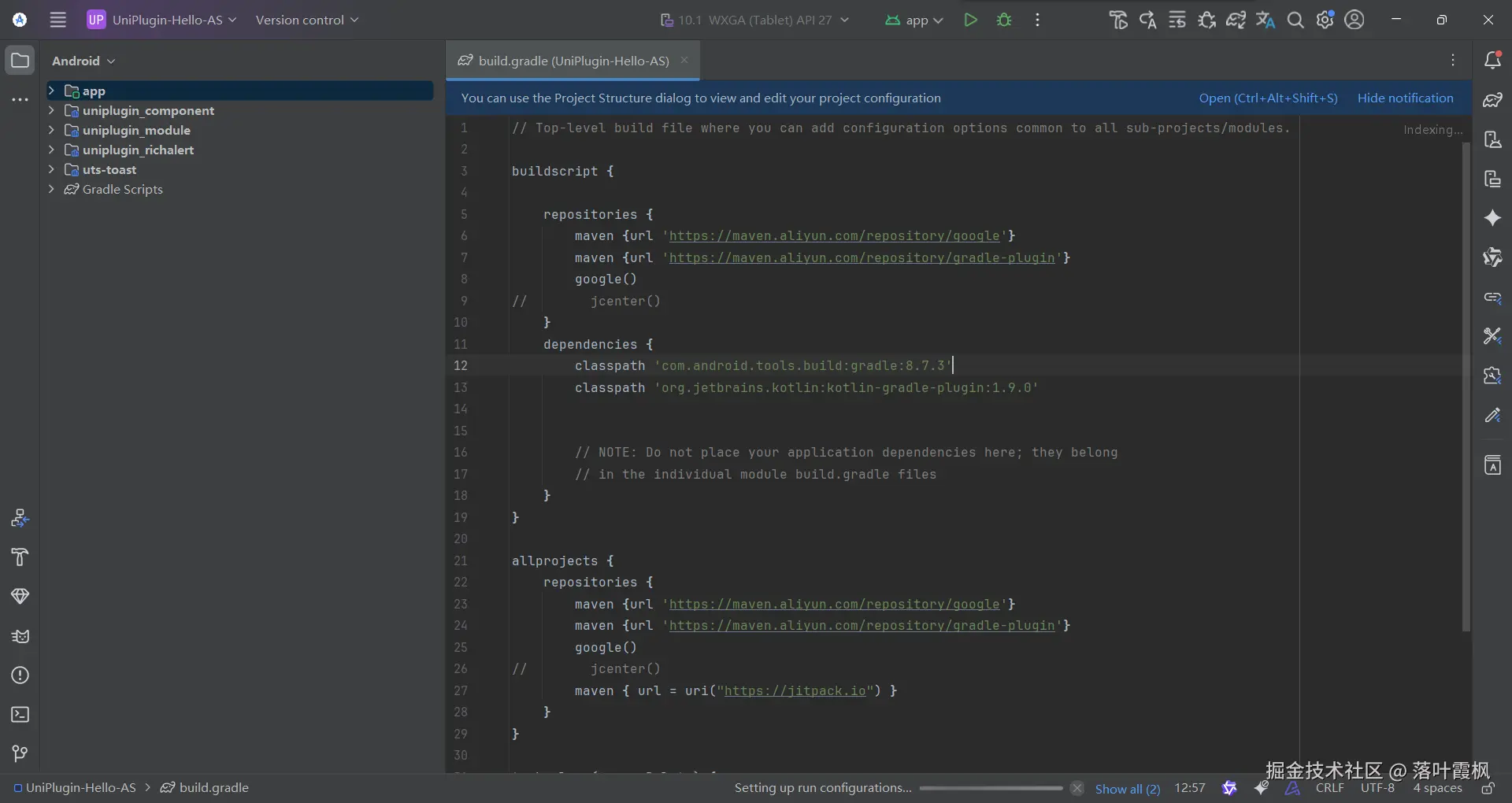Viewport: 1512px width, 803px height.
Task: Open the Notifications bell icon
Action: [x=1492, y=61]
